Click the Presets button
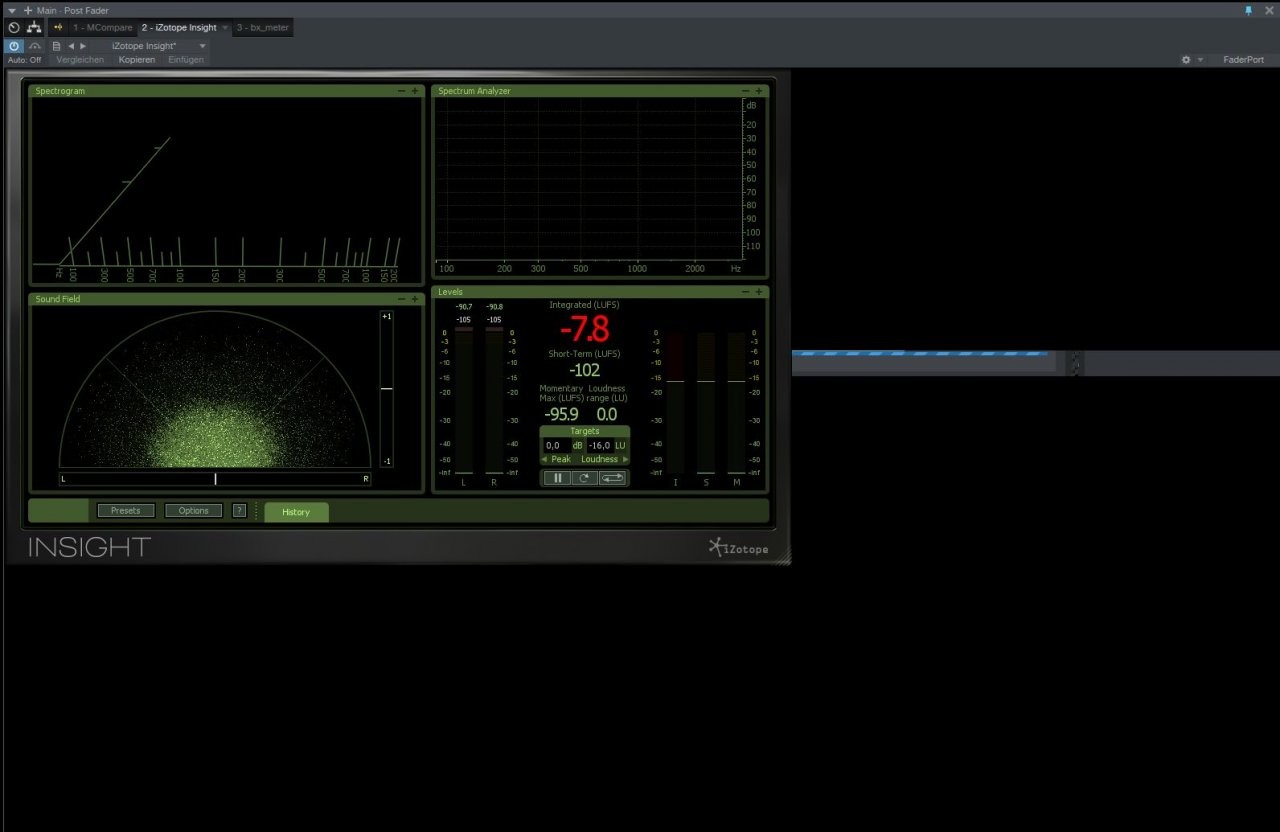 click(x=126, y=511)
